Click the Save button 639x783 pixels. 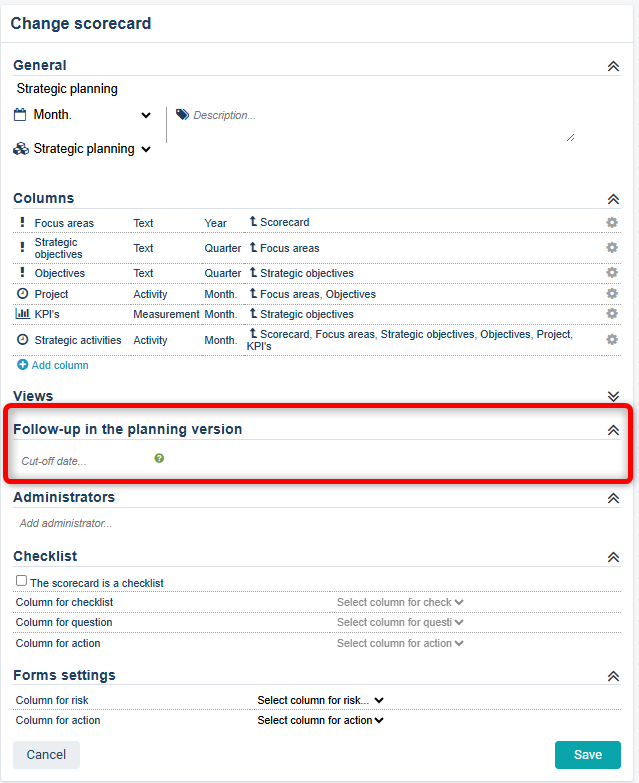point(587,755)
